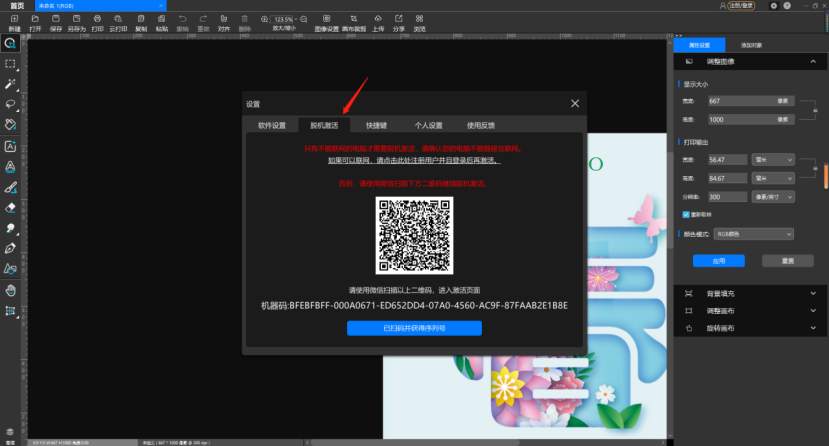
Task: Click the 打开 open file icon
Action: pyautogui.click(x=35, y=19)
